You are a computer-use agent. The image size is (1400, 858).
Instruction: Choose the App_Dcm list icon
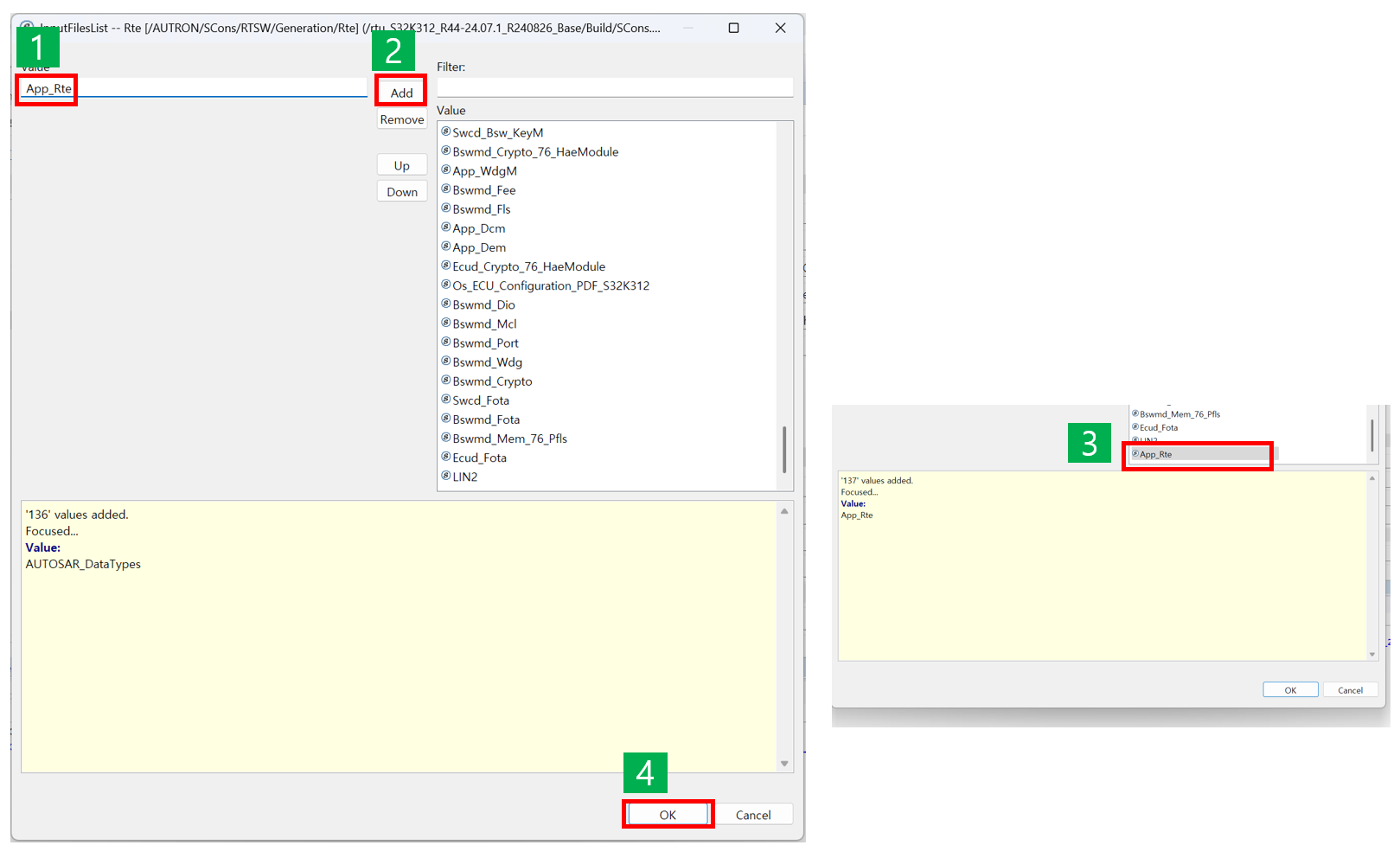point(446,227)
